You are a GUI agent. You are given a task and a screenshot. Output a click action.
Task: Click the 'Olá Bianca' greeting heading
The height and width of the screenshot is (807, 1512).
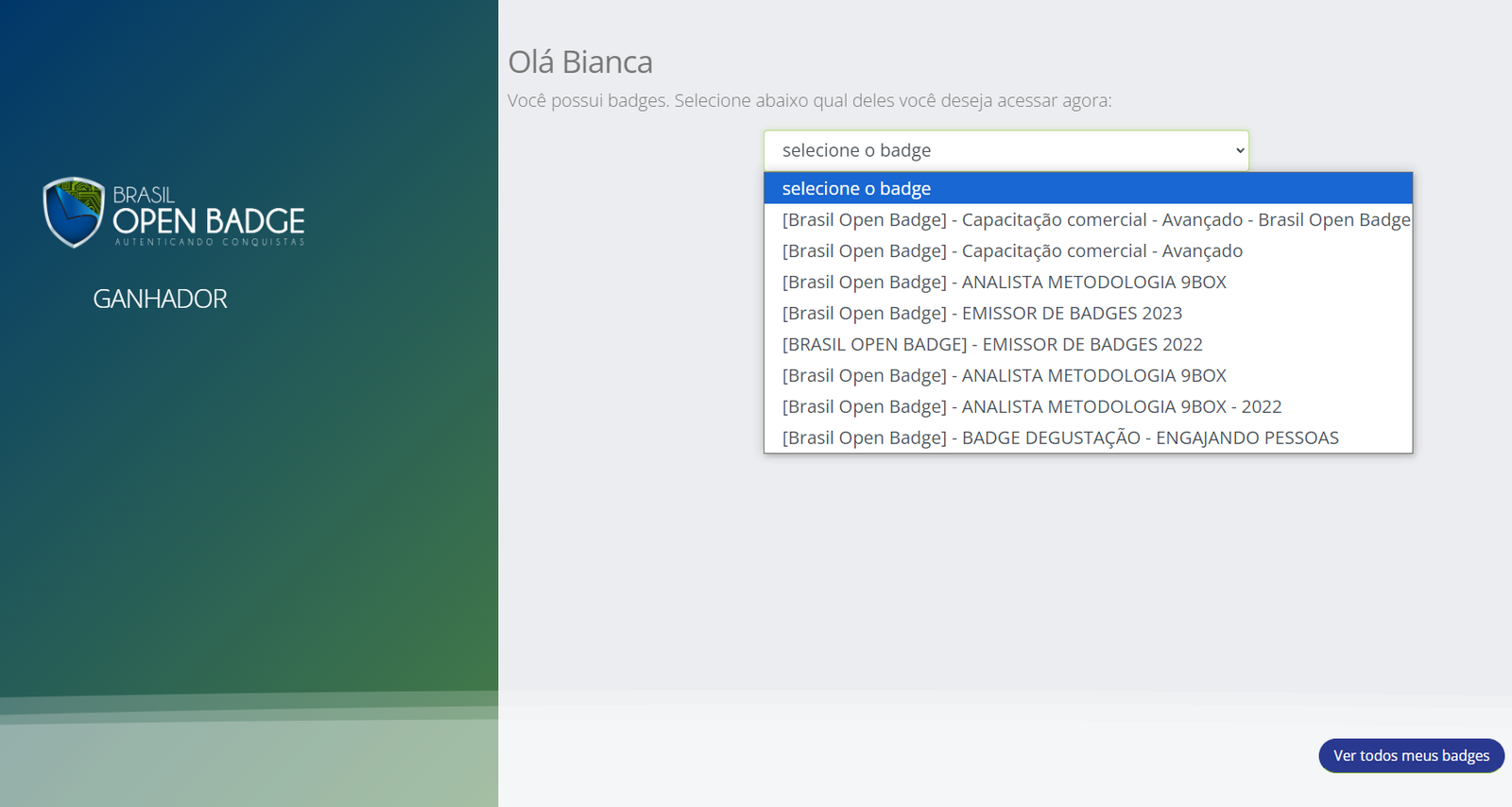pos(580,62)
